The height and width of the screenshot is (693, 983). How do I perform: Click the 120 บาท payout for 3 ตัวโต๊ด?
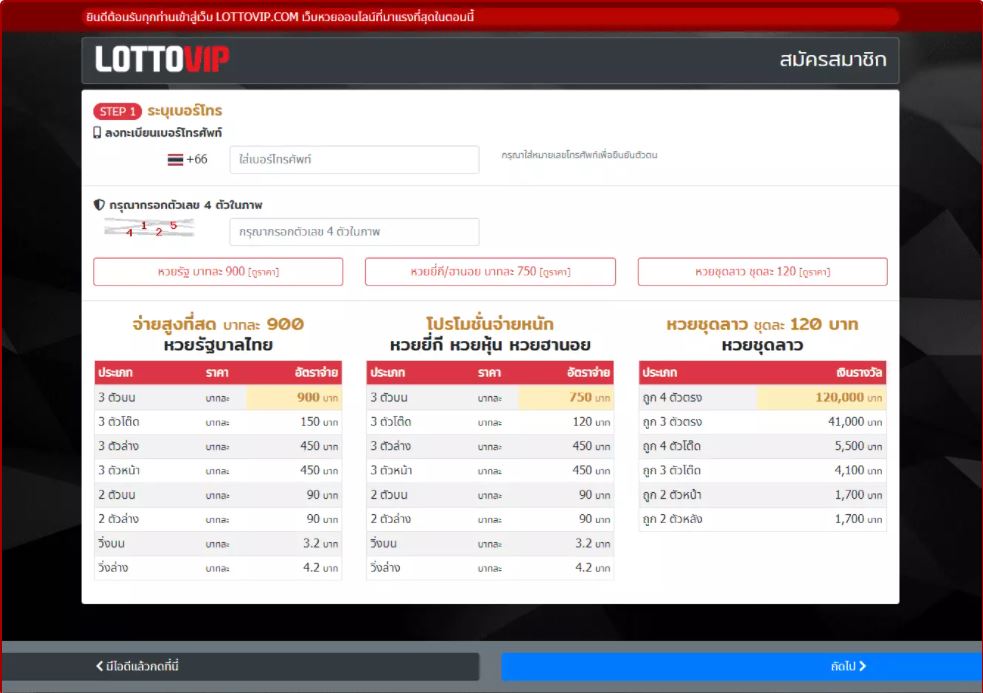[x=591, y=422]
